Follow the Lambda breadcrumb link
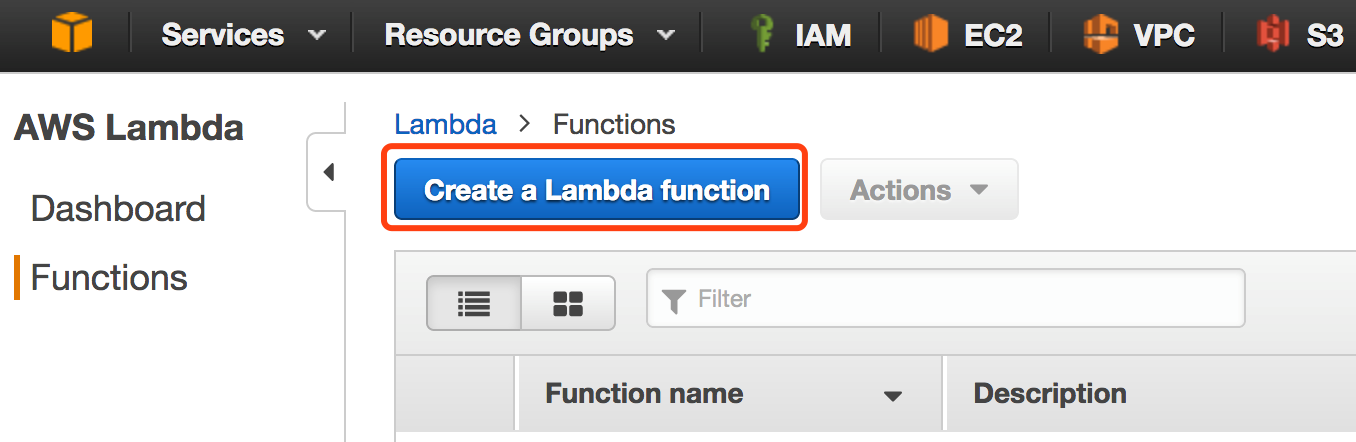 (x=445, y=124)
